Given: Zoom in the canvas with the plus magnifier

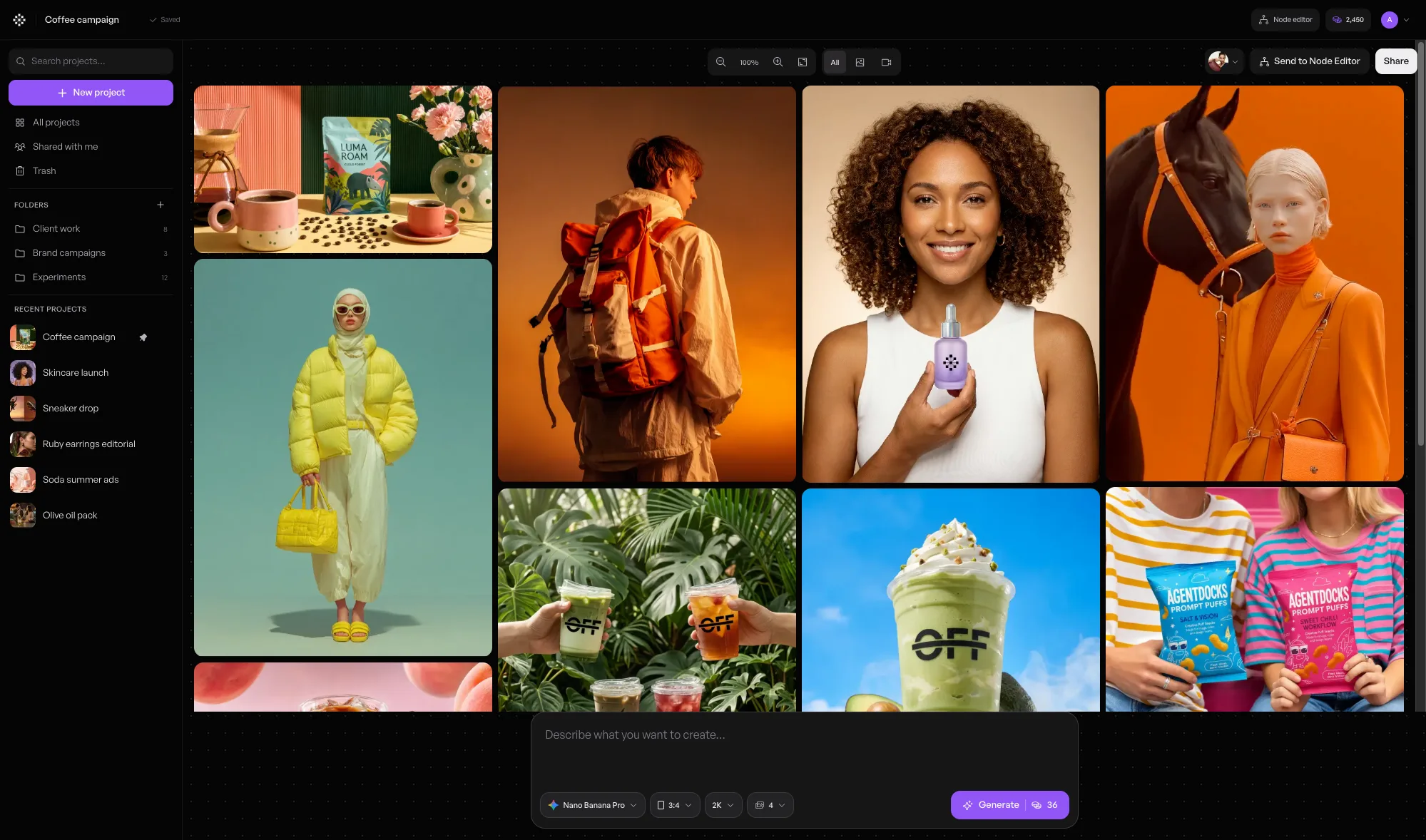Looking at the screenshot, I should (x=778, y=62).
